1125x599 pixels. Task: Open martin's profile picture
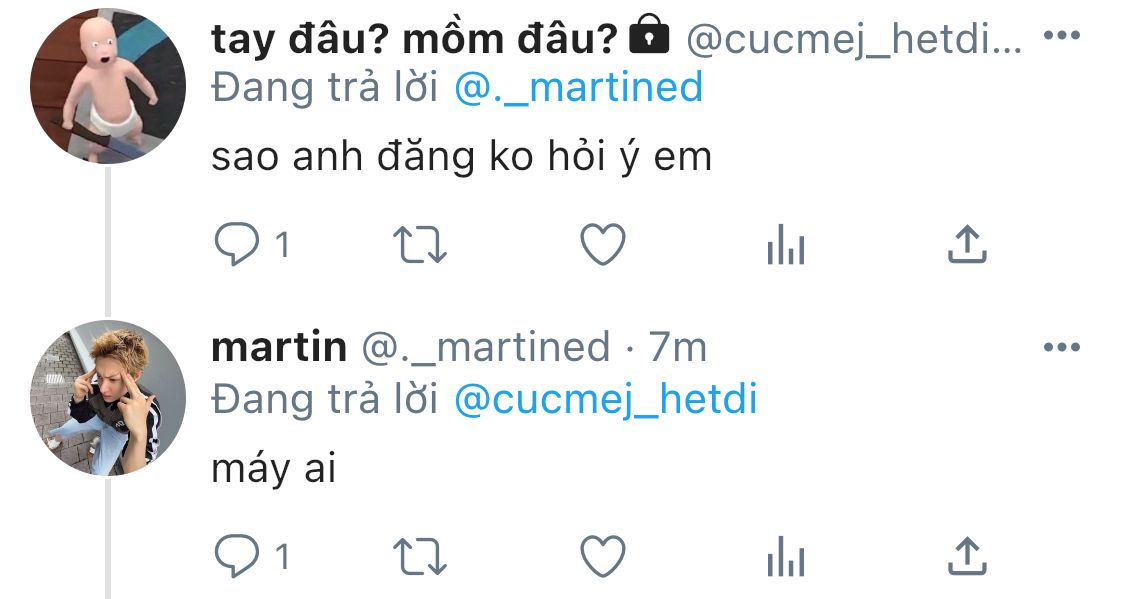(108, 398)
